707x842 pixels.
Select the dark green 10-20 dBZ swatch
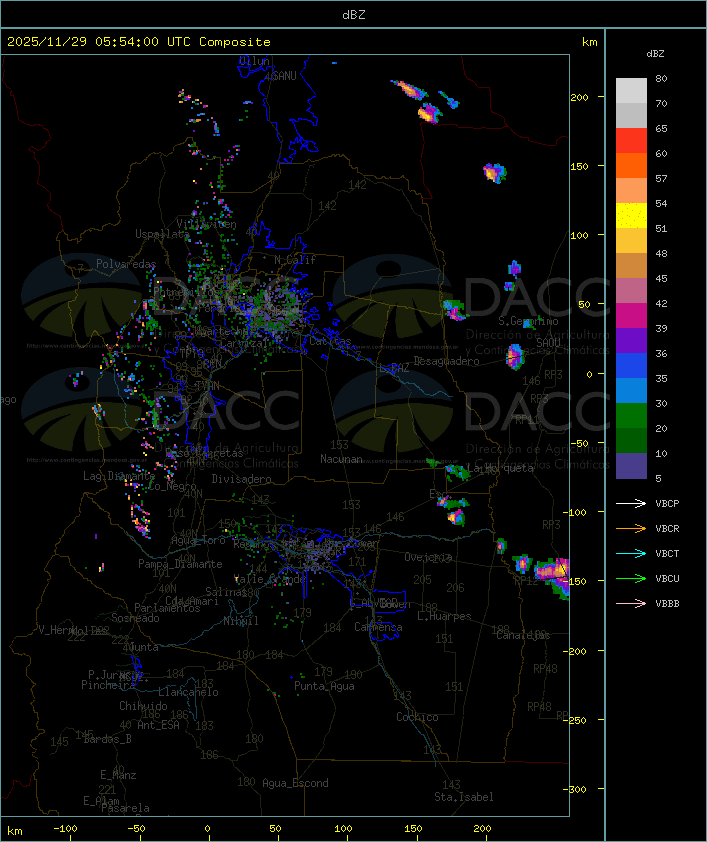point(631,441)
